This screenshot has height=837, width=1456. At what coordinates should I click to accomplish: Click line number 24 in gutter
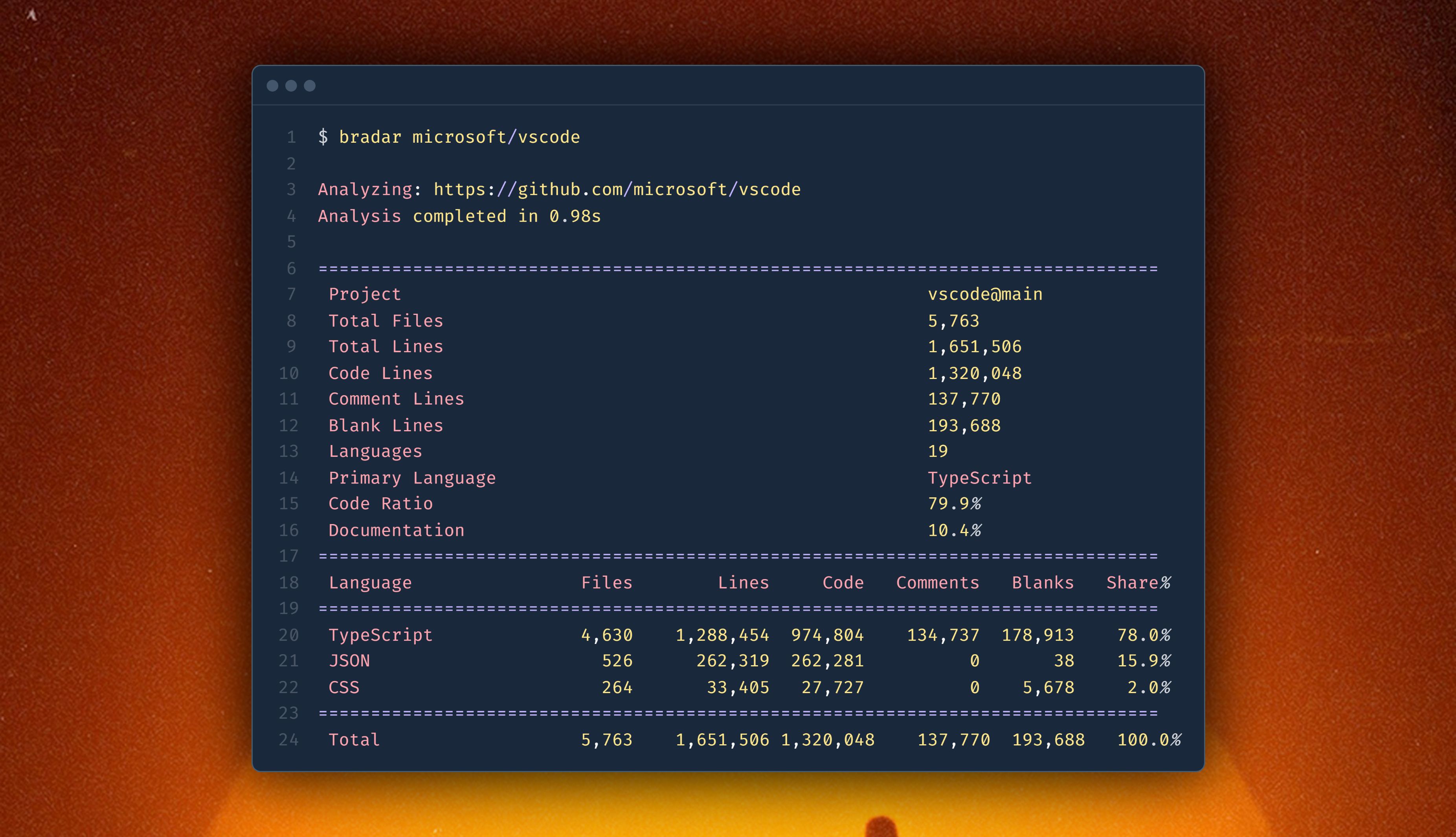288,739
